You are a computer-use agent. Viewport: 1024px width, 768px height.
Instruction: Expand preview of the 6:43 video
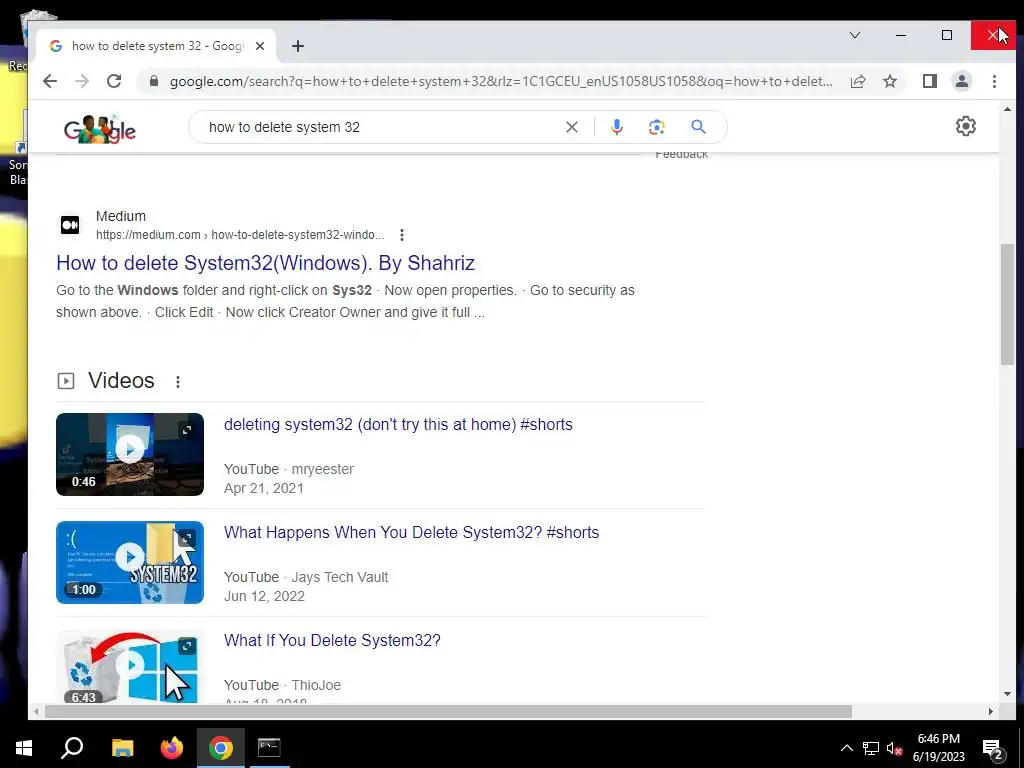click(187, 646)
